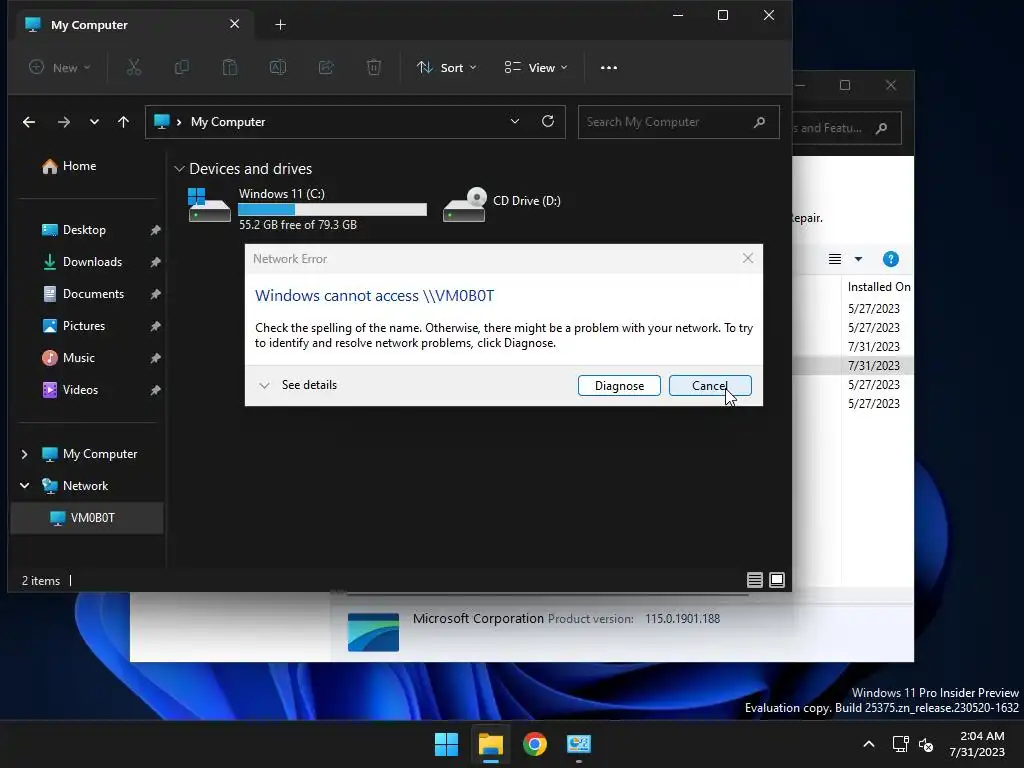The image size is (1024, 768).
Task: Click the Share icon in toolbar
Action: click(326, 67)
